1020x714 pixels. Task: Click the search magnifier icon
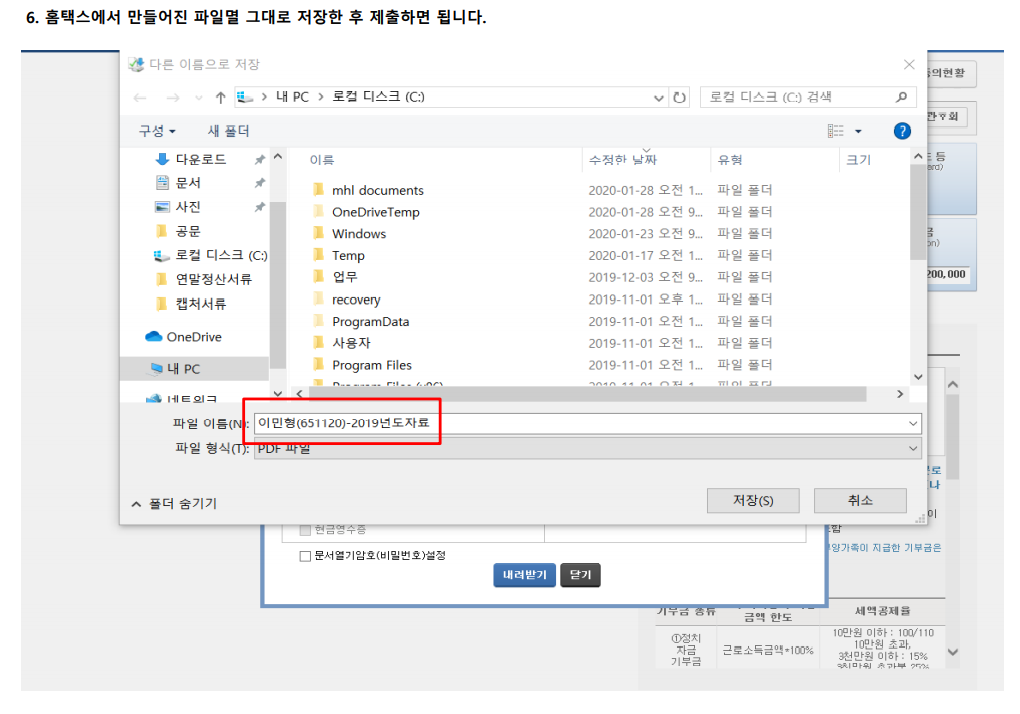(901, 97)
